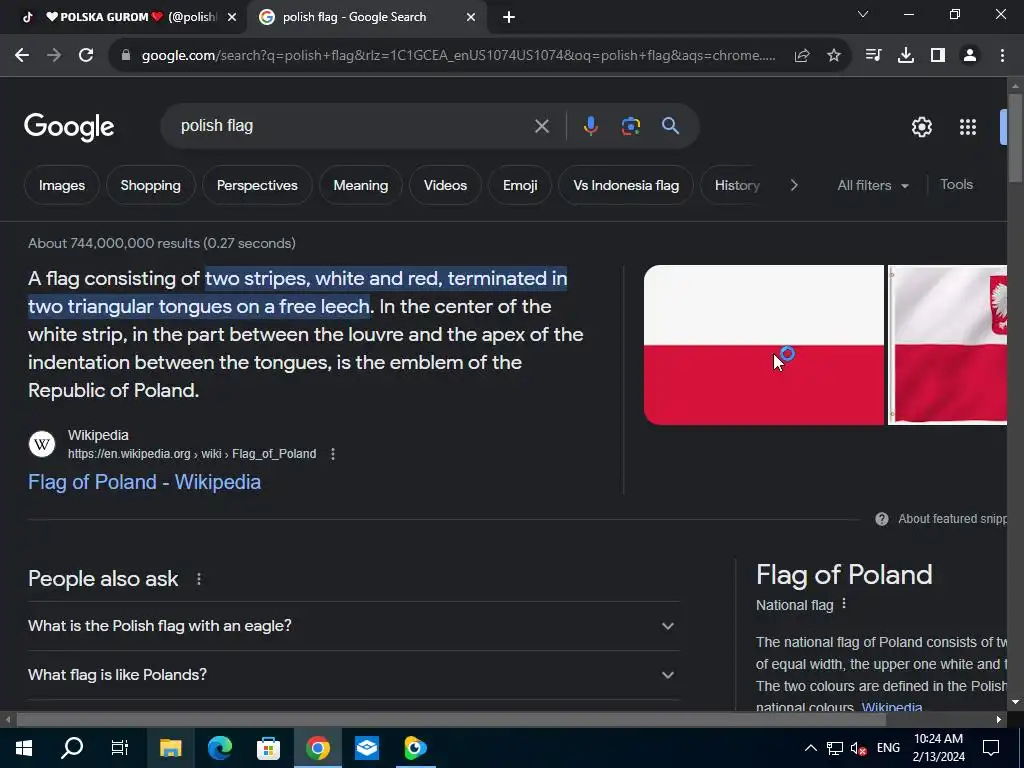
Task: Switch to Videos results
Action: coord(445,185)
